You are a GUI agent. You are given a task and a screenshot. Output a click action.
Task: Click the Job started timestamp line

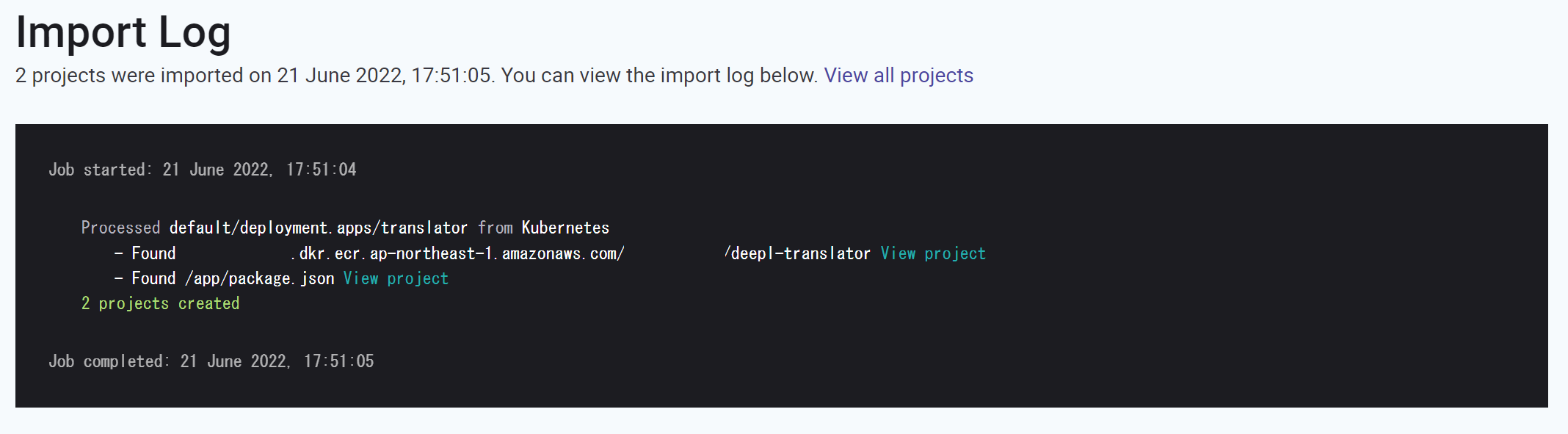click(202, 170)
